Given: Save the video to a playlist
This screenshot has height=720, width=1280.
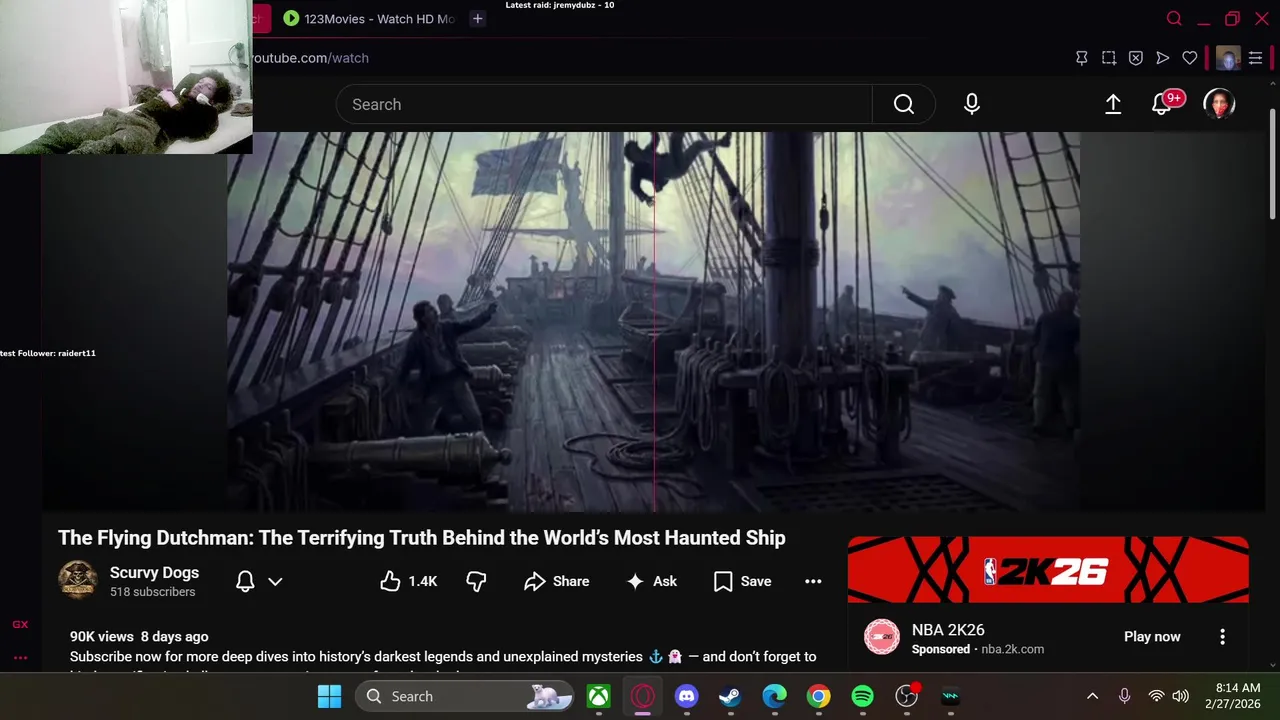Looking at the screenshot, I should point(742,581).
